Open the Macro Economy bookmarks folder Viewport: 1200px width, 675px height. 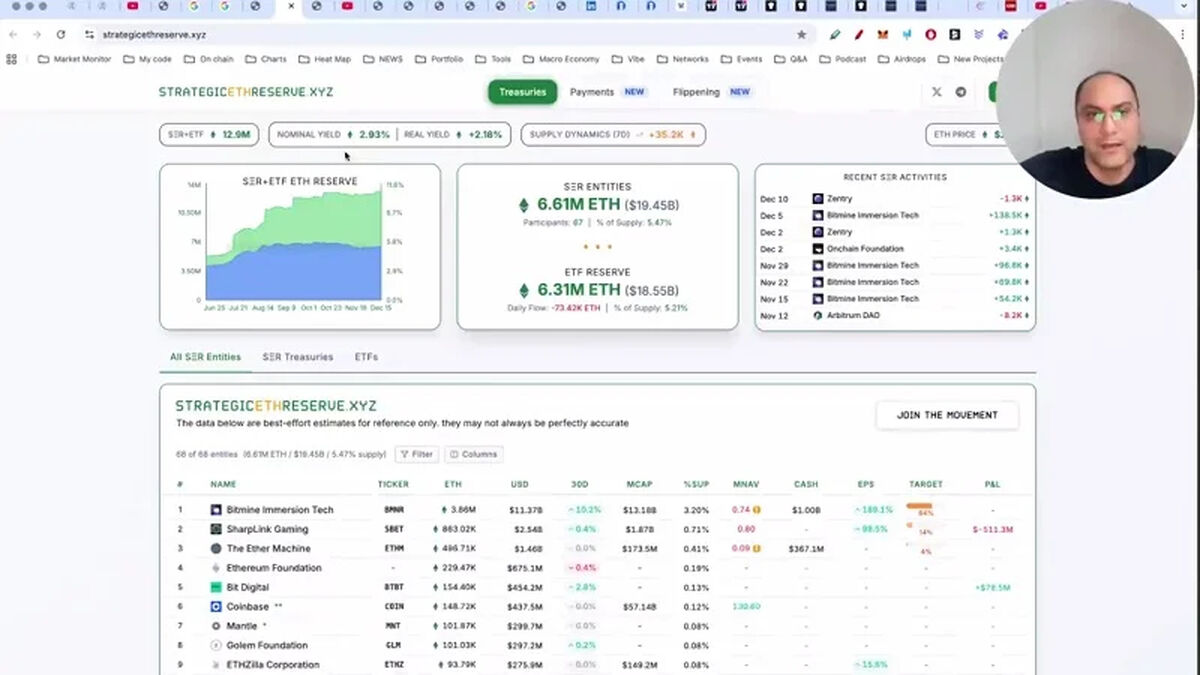point(560,59)
